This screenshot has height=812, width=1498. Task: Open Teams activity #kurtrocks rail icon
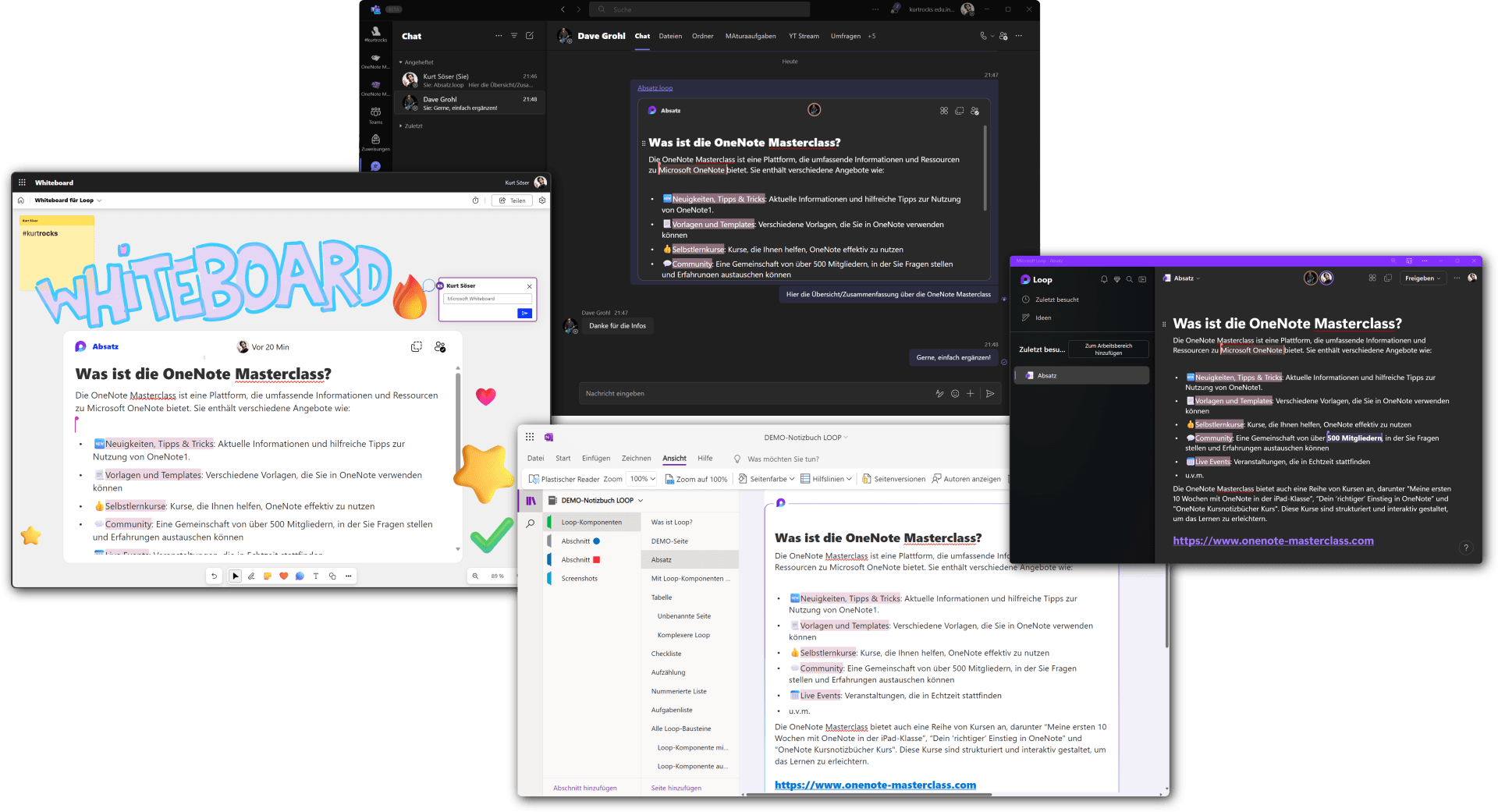point(375,34)
